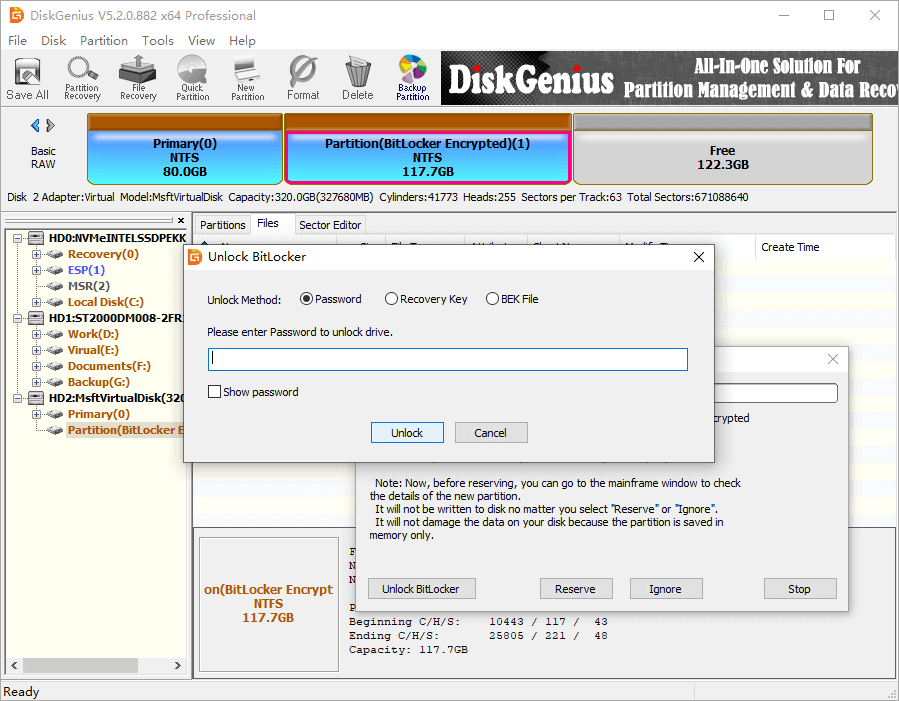The width and height of the screenshot is (899, 701).
Task: Click the Quick Partition icon
Action: tap(192, 78)
